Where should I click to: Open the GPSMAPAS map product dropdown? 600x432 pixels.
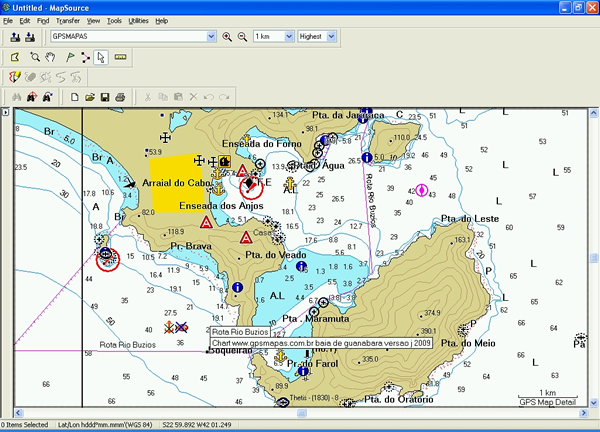(210, 37)
